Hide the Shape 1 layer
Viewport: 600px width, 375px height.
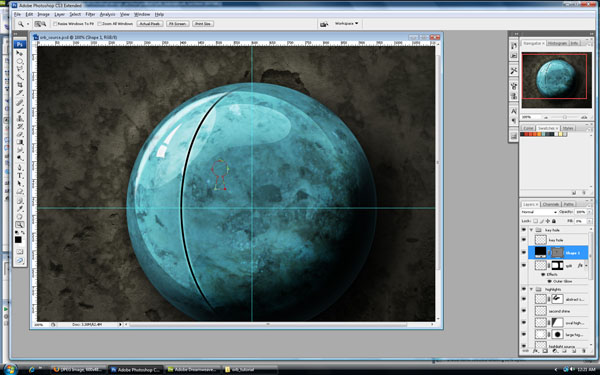[x=524, y=252]
